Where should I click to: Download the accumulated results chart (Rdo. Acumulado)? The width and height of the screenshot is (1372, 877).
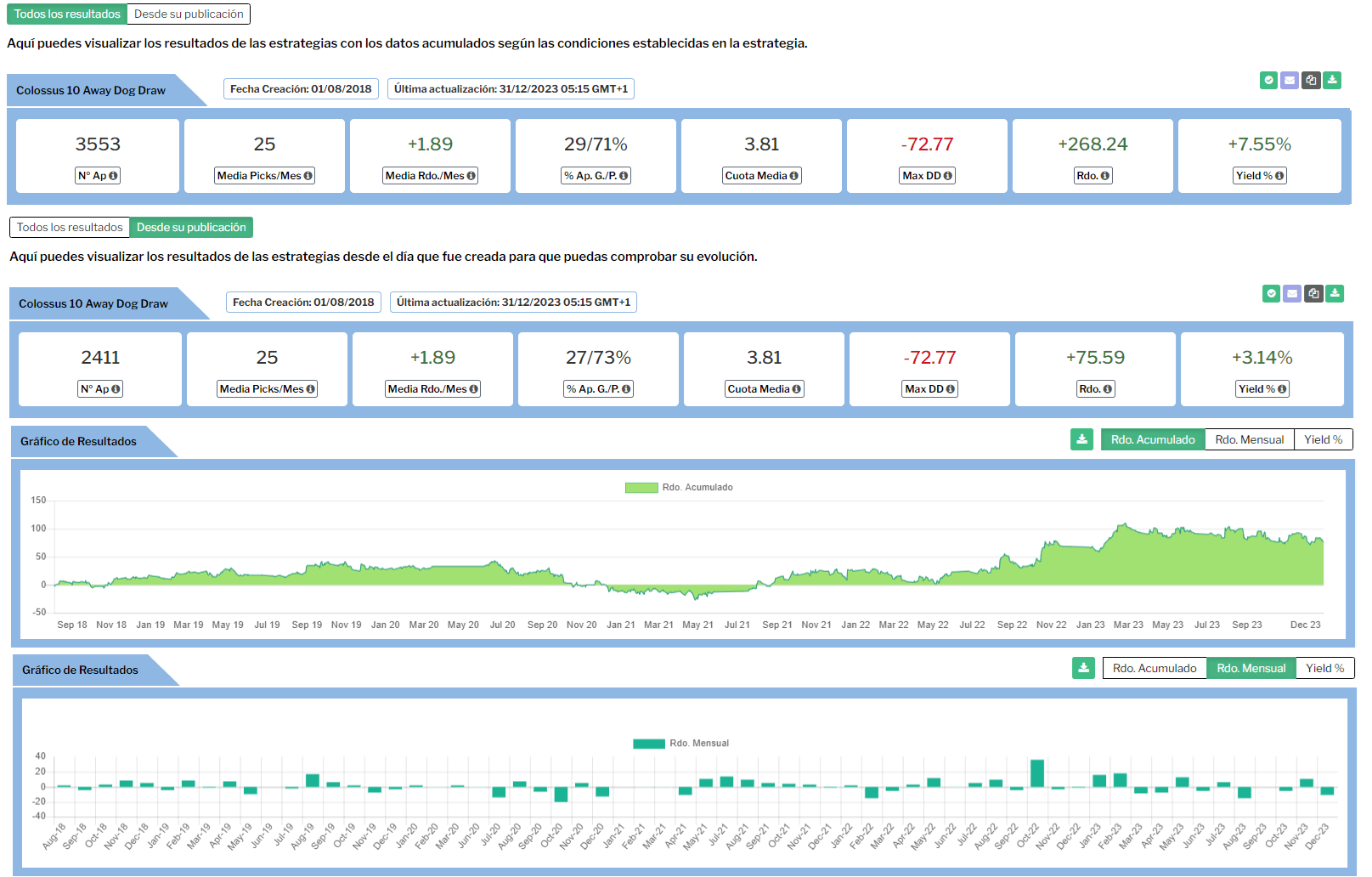coord(1081,439)
